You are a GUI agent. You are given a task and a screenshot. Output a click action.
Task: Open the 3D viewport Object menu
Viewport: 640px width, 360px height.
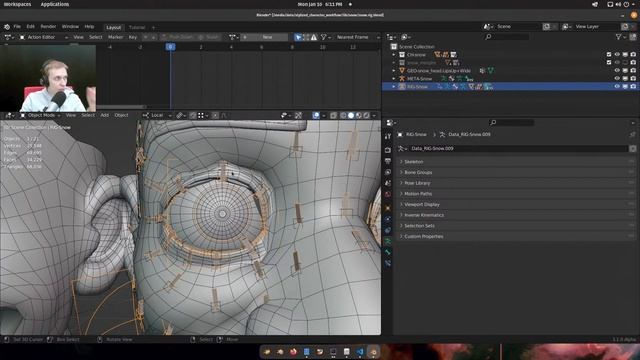click(121, 116)
